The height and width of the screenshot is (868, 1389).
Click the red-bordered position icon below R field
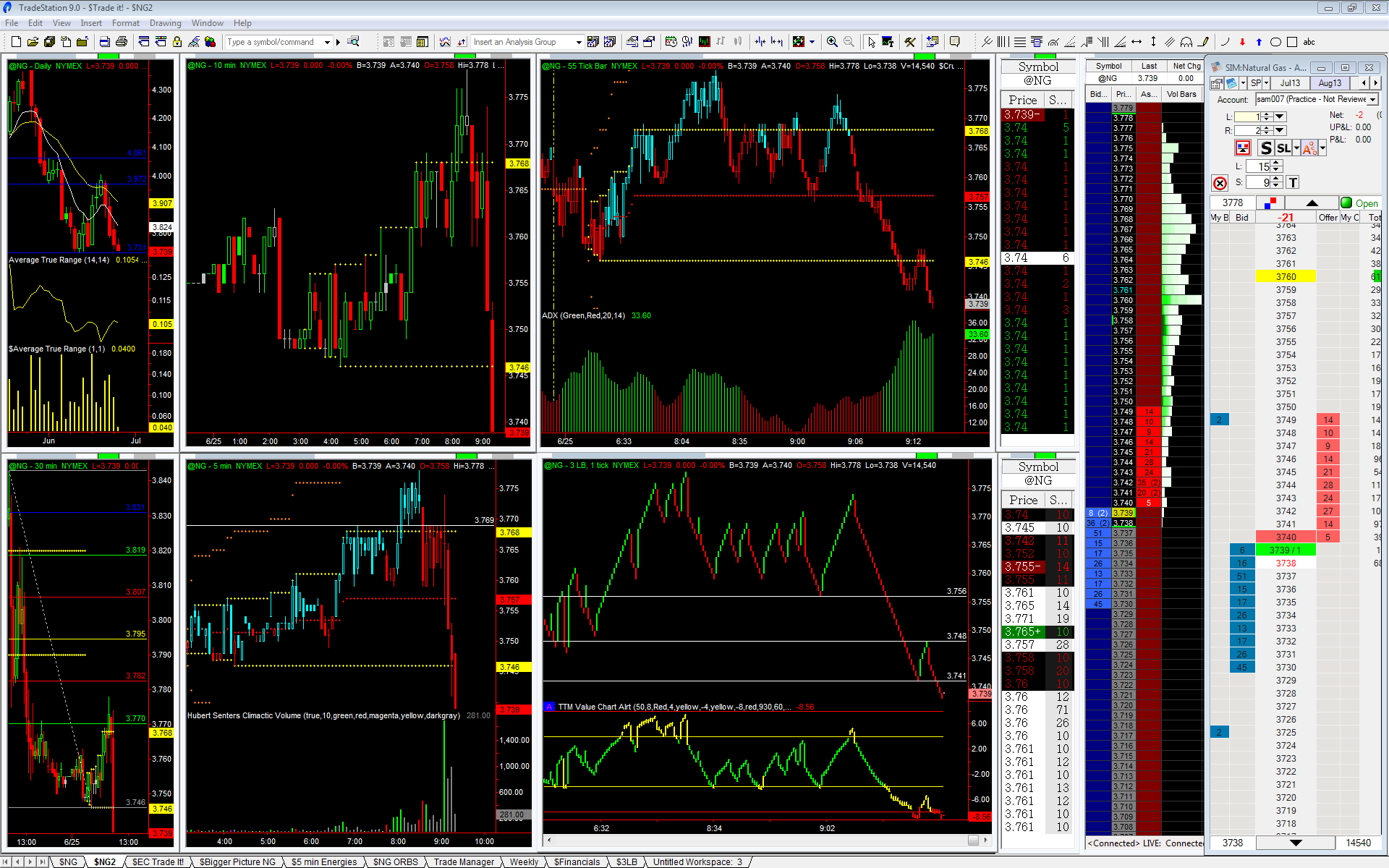point(1242,148)
